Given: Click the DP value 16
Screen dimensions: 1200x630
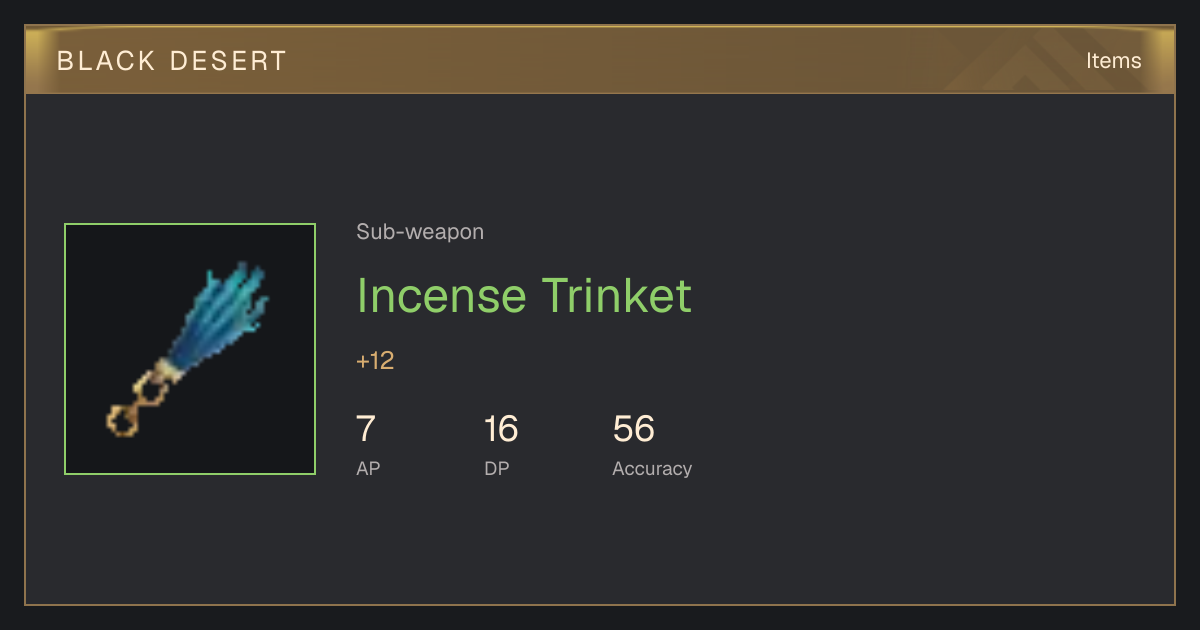Looking at the screenshot, I should click(x=501, y=429).
